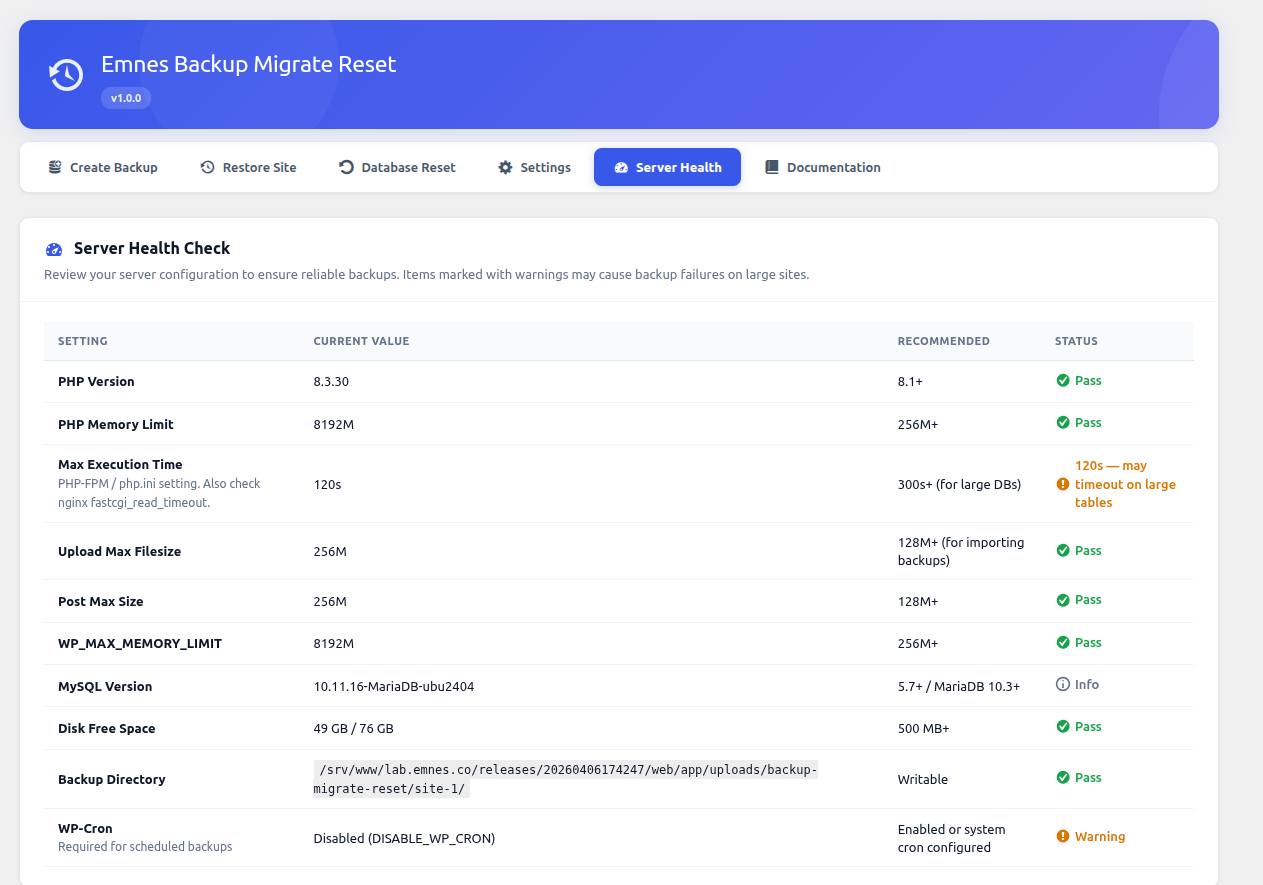Click the PHP Version setting label
The height and width of the screenshot is (885, 1263).
pos(96,381)
